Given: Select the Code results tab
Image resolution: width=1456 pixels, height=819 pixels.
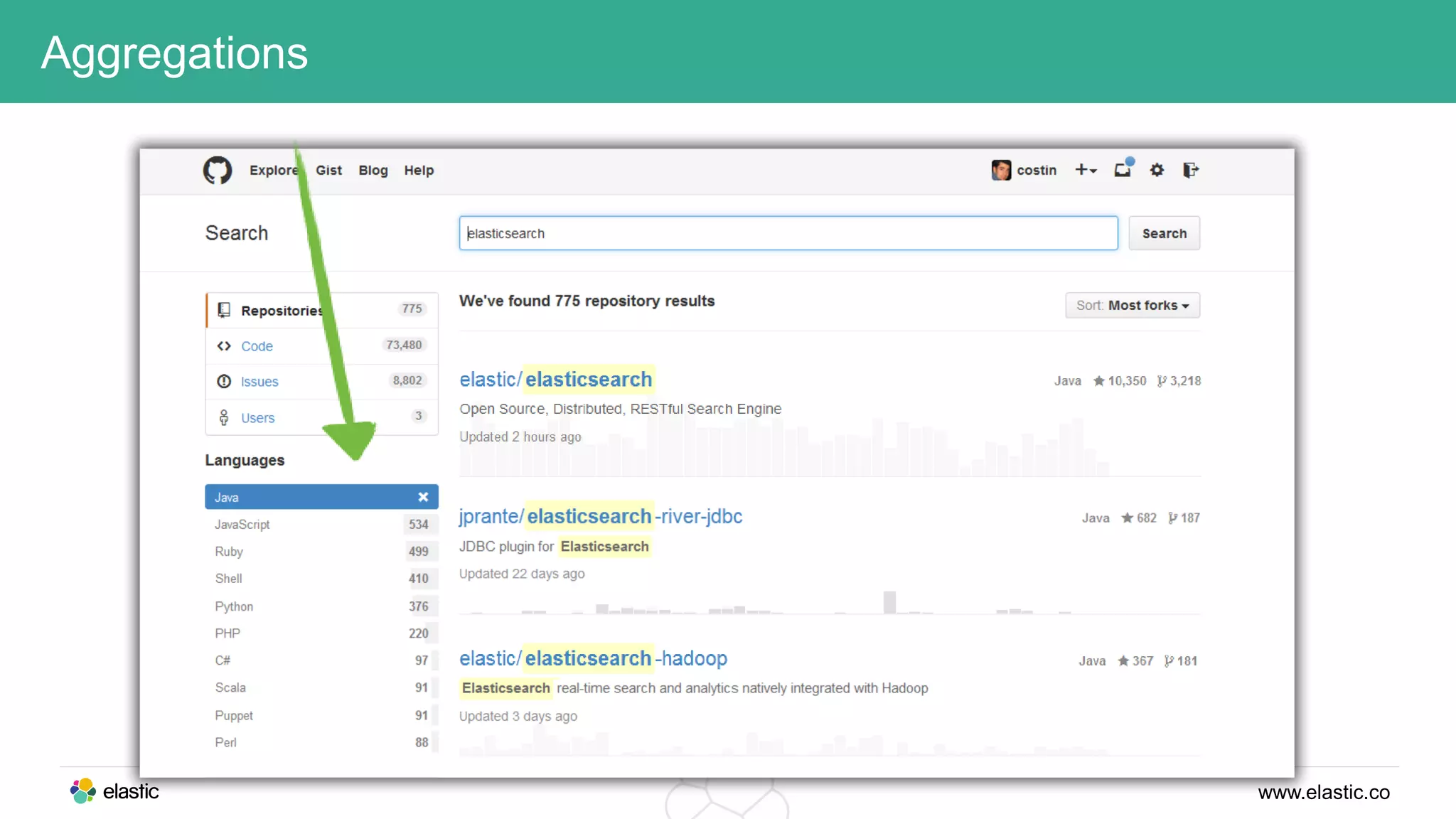Looking at the screenshot, I should pyautogui.click(x=322, y=346).
